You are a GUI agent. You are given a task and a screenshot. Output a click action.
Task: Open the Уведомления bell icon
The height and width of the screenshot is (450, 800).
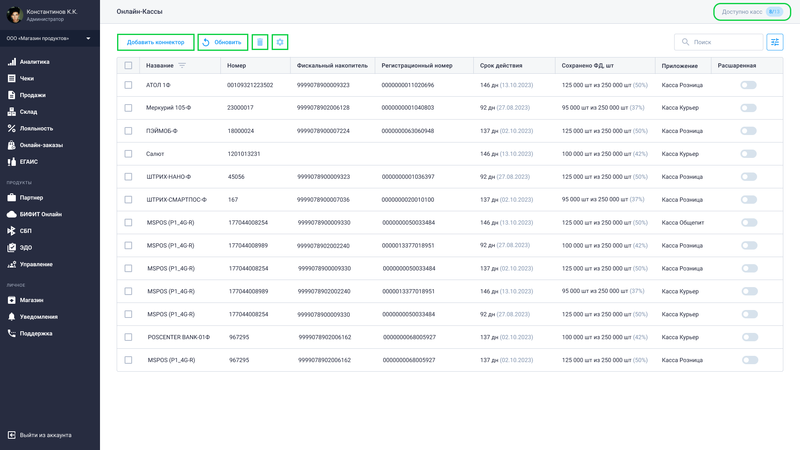pos(12,317)
